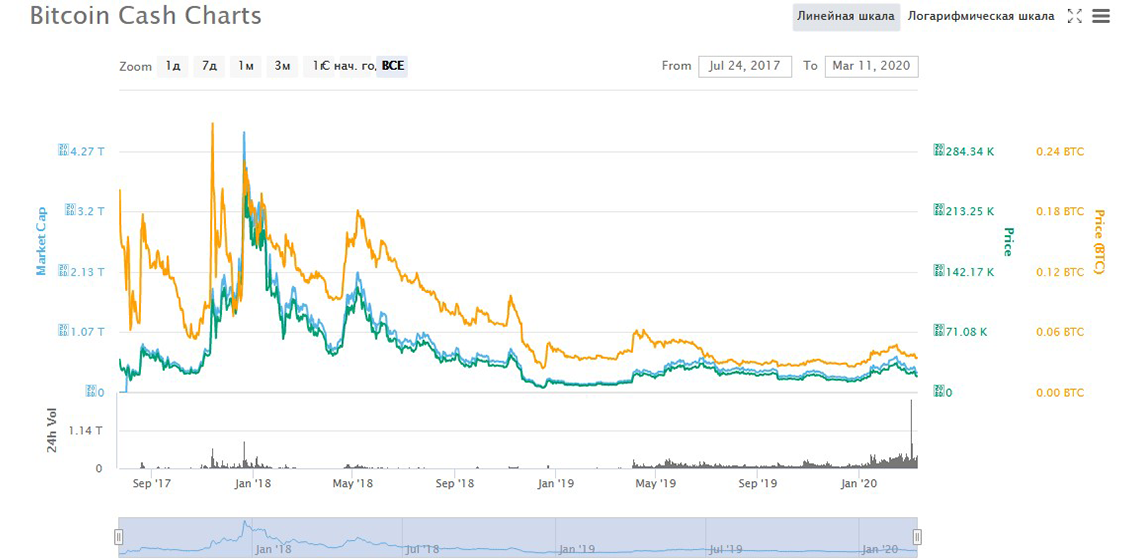Open the To date field Mar 11, 2020
The image size is (1140, 560).
[871, 66]
